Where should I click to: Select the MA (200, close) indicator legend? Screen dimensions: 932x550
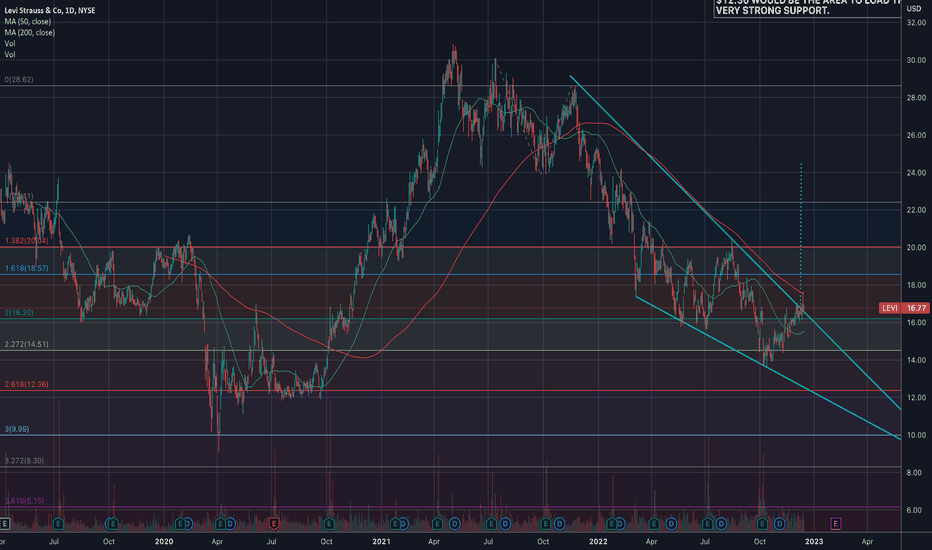click(29, 33)
